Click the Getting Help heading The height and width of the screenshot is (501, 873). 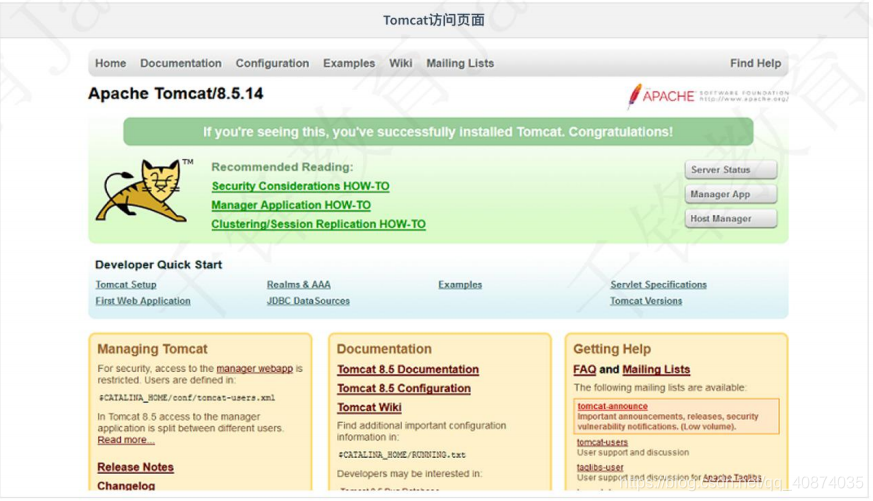[612, 349]
